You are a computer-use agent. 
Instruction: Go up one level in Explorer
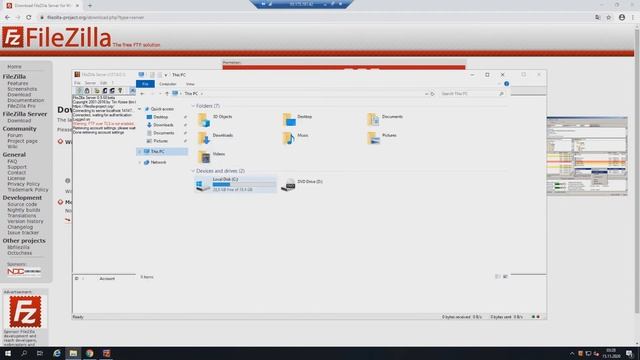click(x=167, y=93)
